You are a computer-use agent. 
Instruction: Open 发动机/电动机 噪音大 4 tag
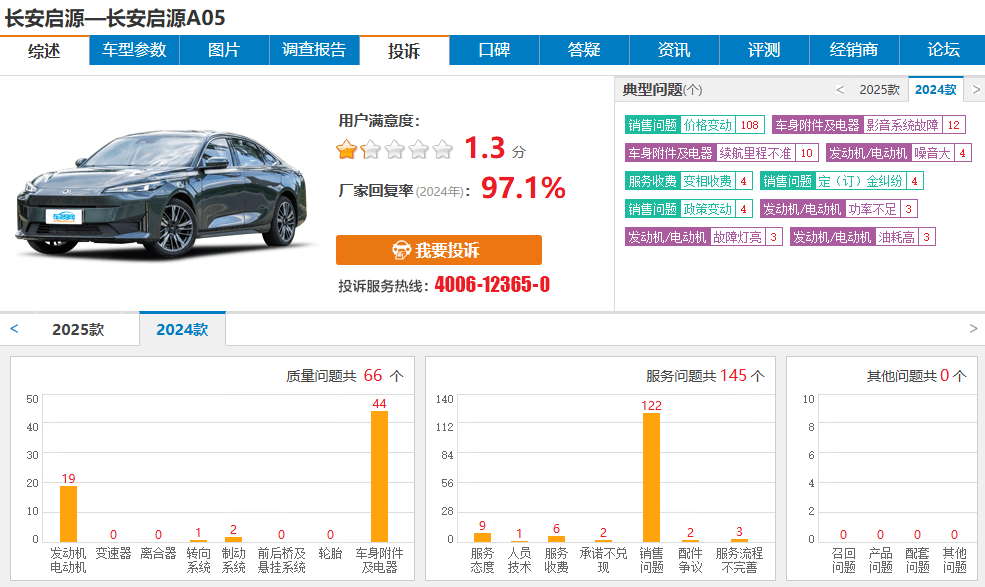(x=899, y=153)
